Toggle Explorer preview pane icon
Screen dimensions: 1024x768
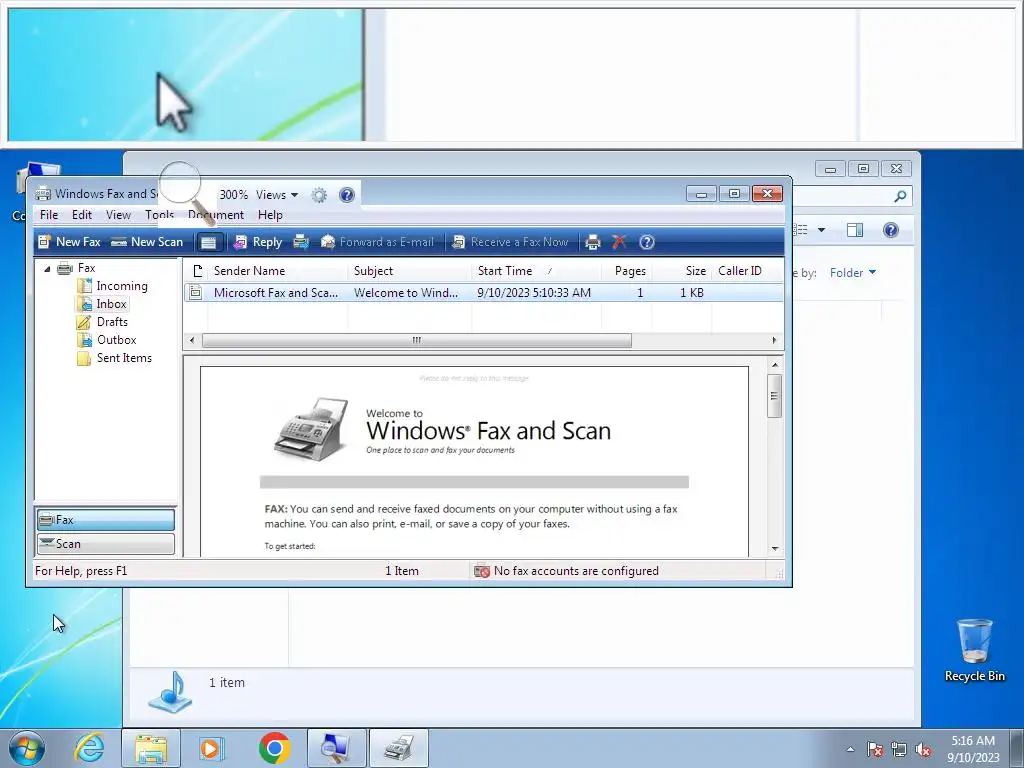point(855,230)
